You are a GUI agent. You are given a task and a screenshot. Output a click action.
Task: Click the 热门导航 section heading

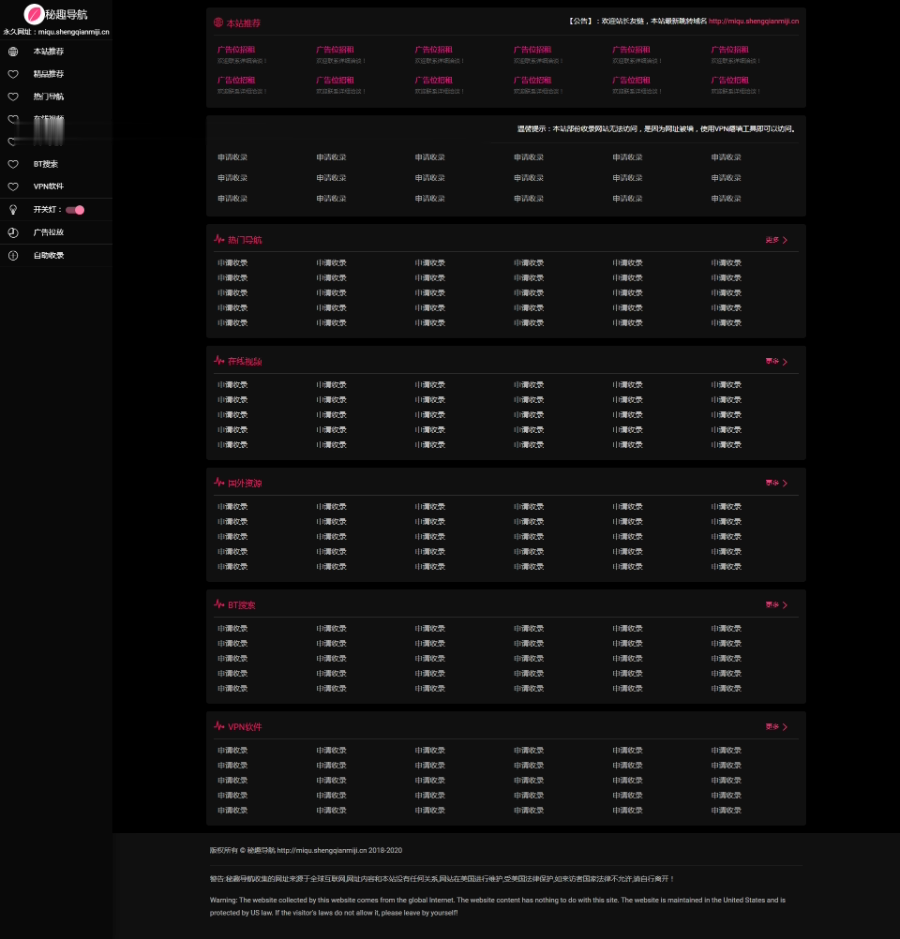(x=244, y=240)
